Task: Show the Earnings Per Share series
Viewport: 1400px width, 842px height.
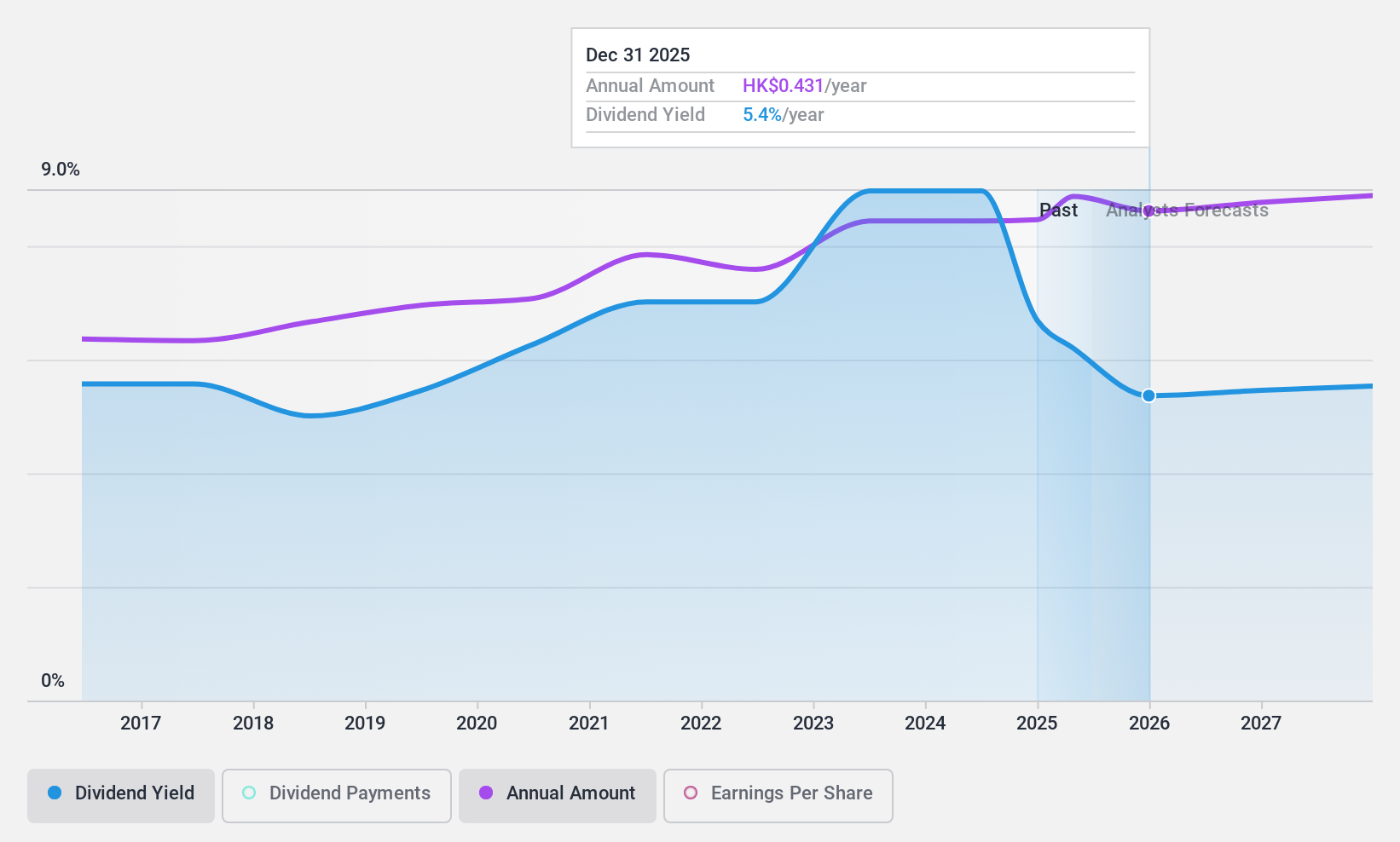Action: (x=778, y=795)
